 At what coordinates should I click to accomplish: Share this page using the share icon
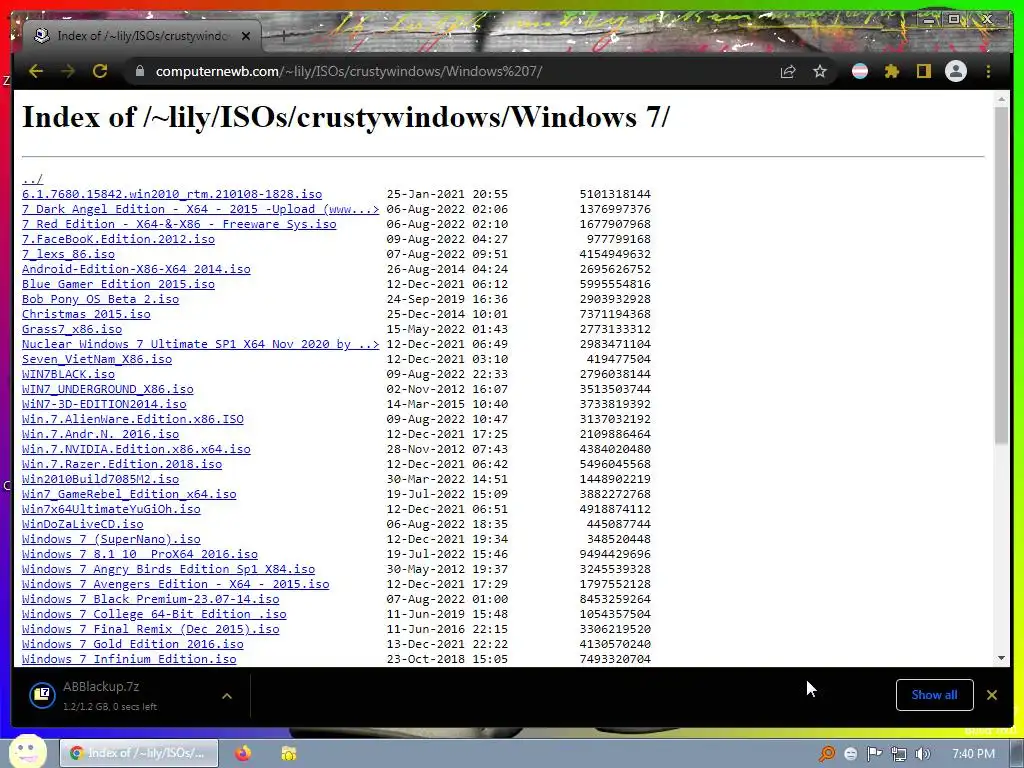tap(788, 71)
